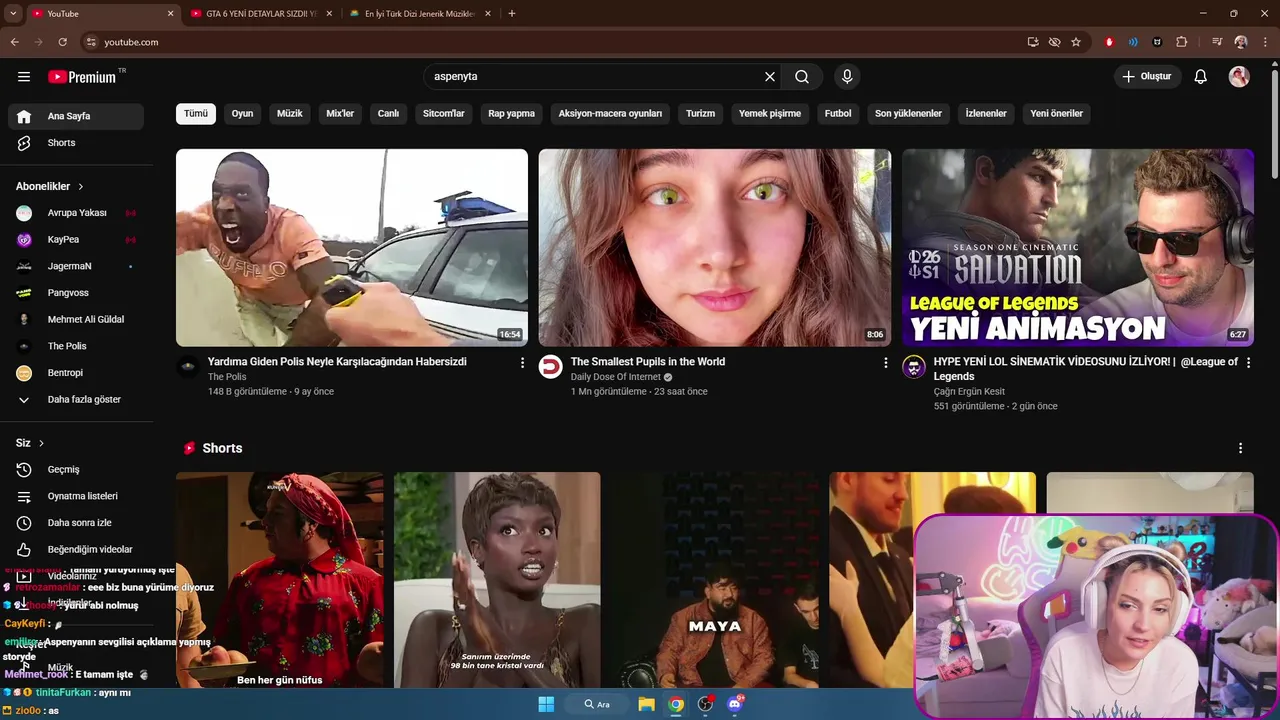Open the YouTube account avatar menu

coord(1239,77)
